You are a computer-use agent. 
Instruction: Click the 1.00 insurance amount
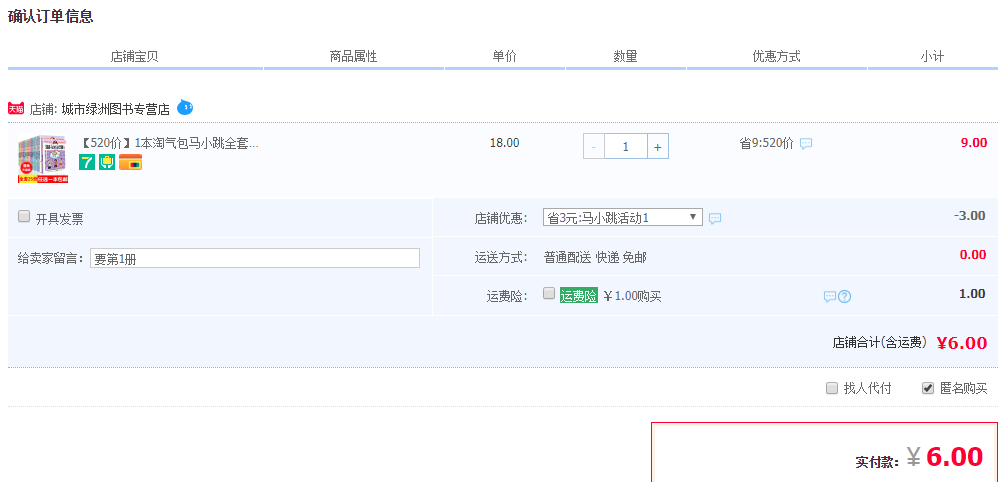point(973,294)
